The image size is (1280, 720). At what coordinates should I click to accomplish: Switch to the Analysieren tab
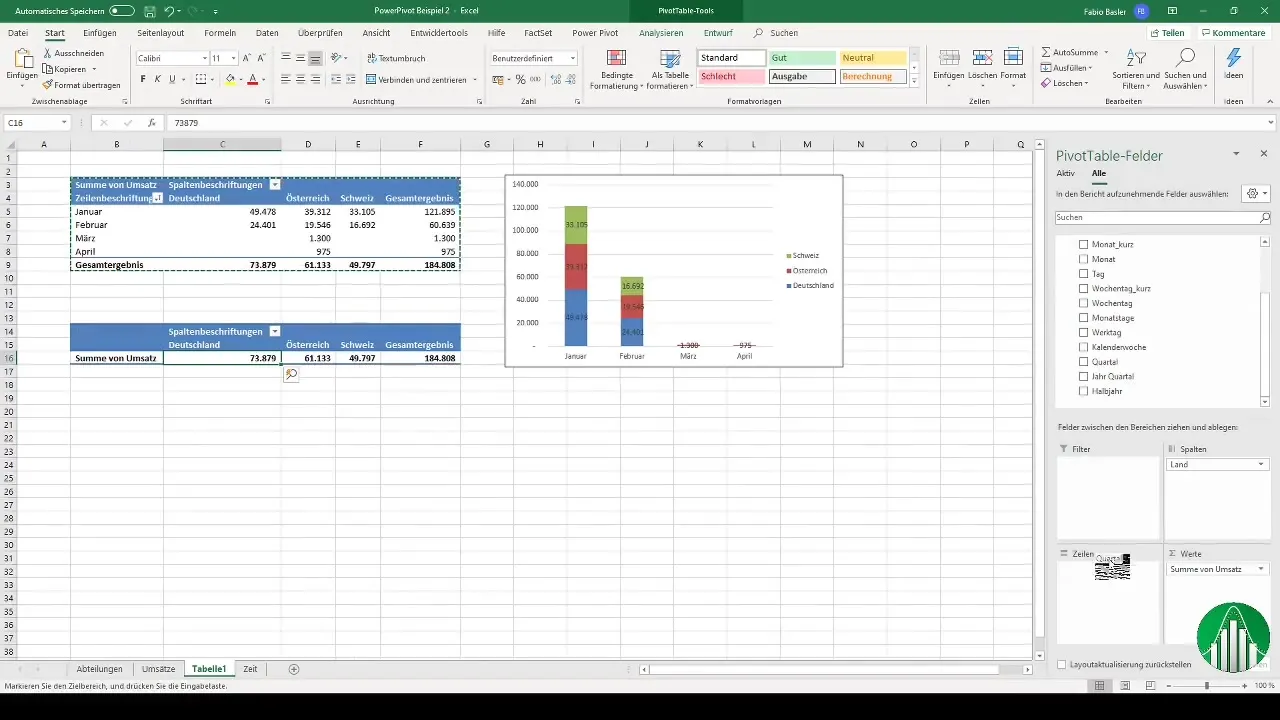click(661, 33)
